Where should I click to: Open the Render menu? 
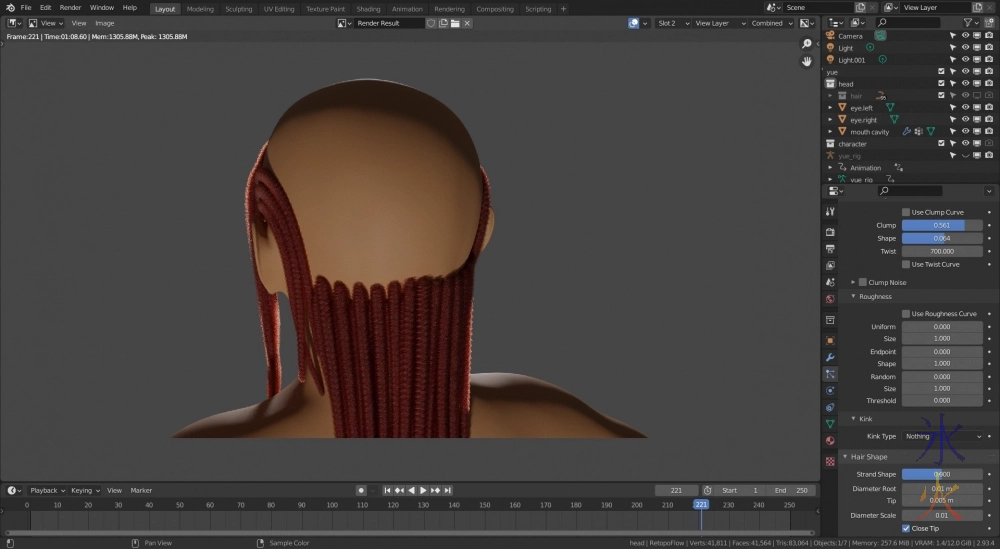pos(70,8)
